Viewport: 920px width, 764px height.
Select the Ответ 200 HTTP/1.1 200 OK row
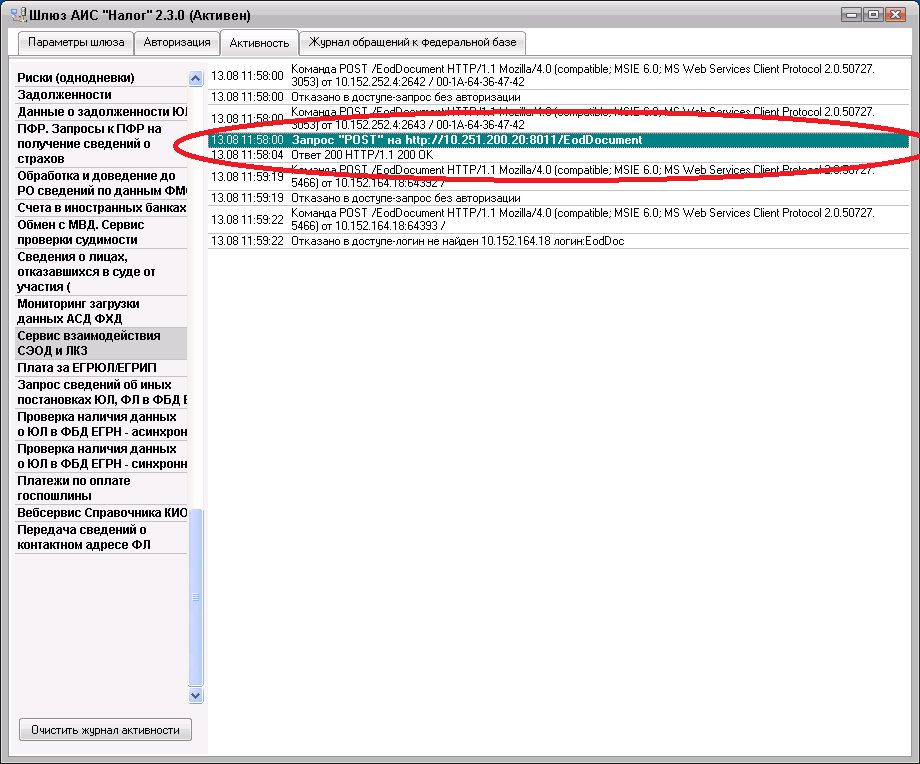click(362, 155)
